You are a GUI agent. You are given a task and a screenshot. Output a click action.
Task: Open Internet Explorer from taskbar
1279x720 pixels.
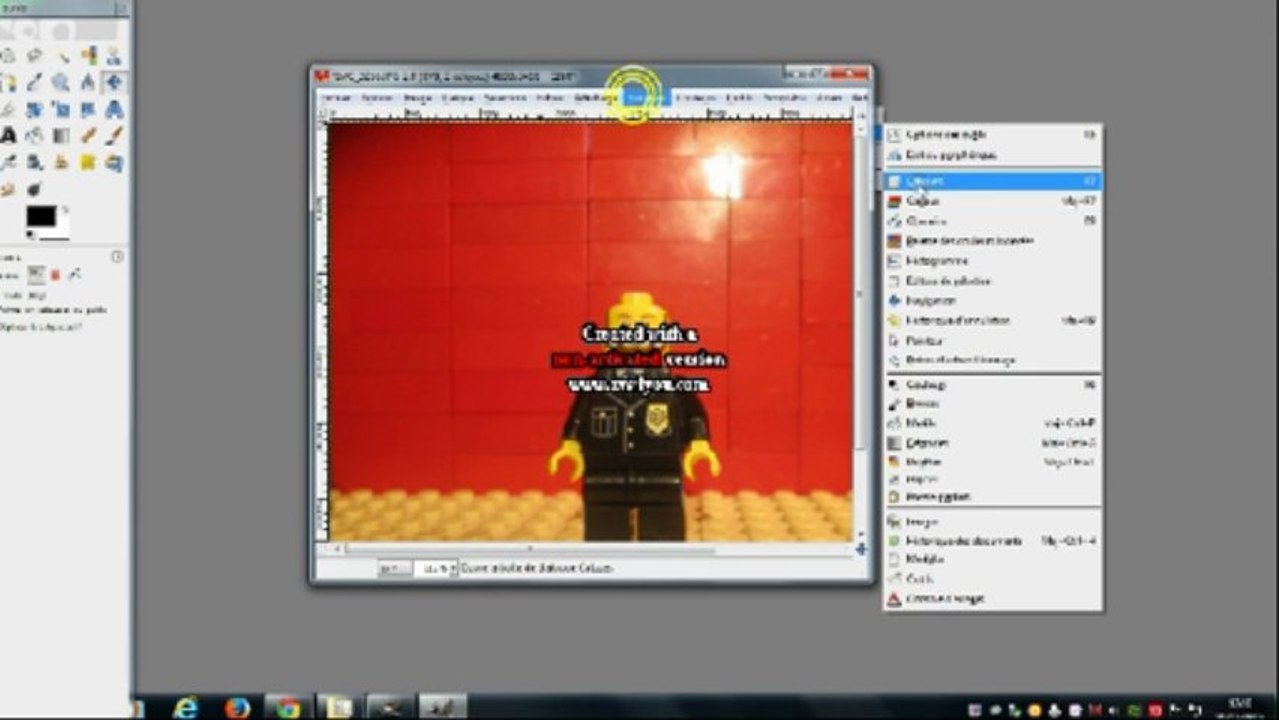186,707
